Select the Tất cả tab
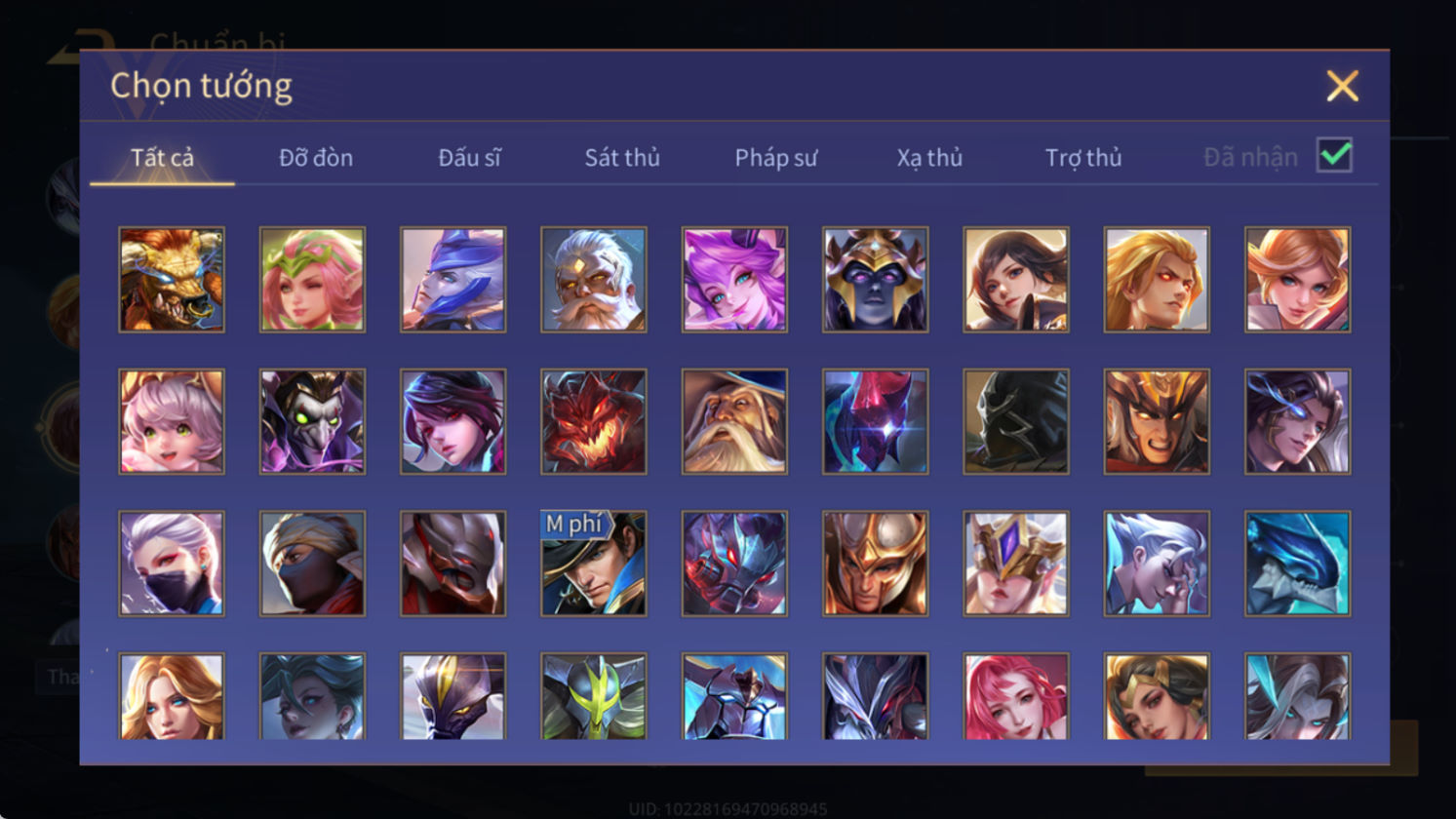Viewport: 1456px width, 819px height. (x=162, y=157)
